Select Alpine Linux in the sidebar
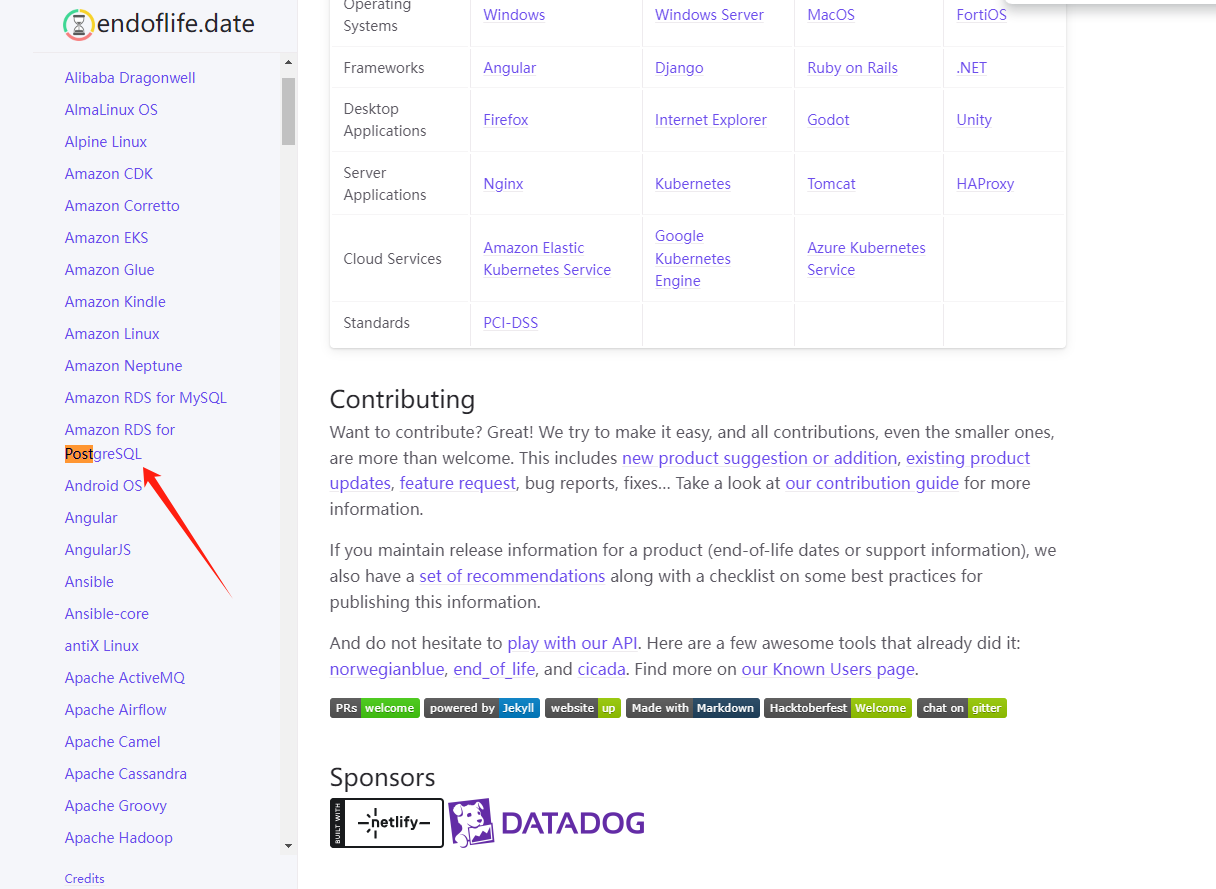The image size is (1216, 889). pos(106,142)
